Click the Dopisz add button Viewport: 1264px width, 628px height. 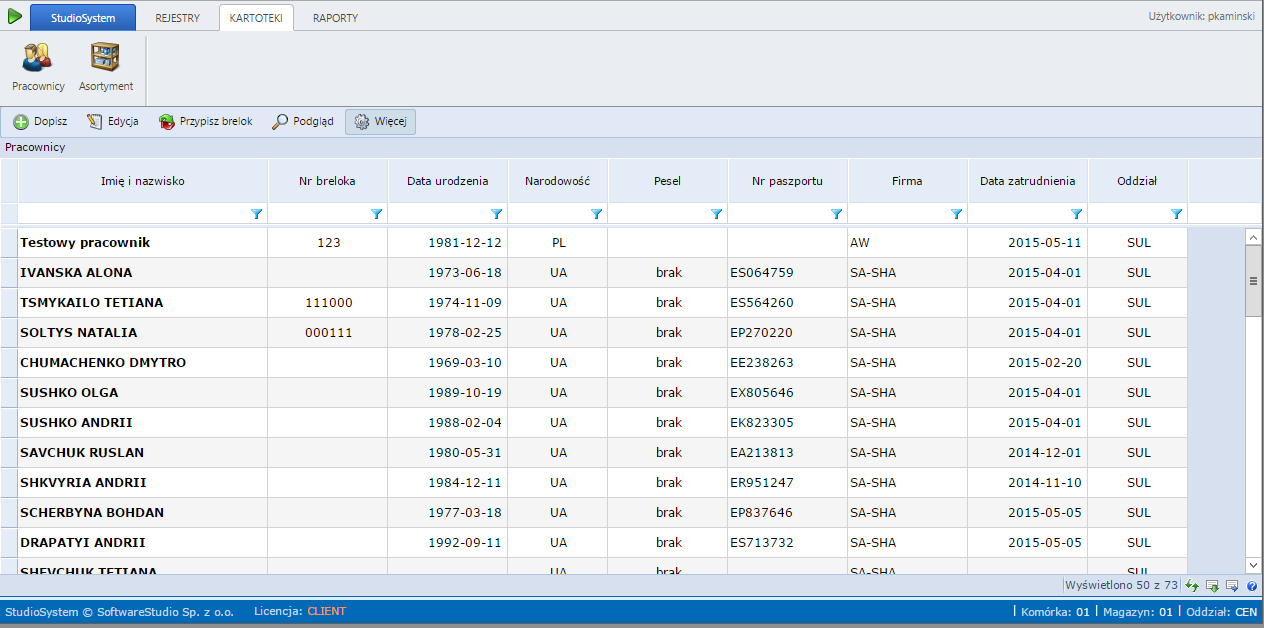41,122
